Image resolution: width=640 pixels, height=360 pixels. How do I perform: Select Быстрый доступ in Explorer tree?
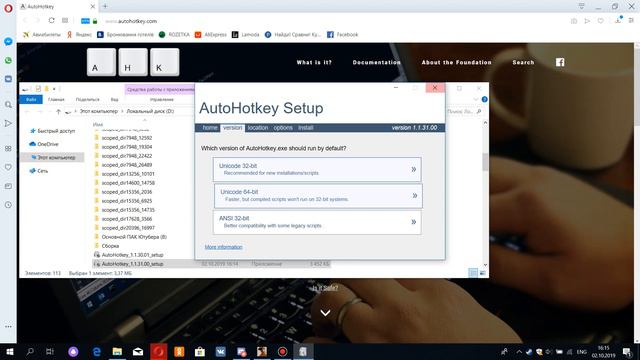pyautogui.click(x=52, y=131)
